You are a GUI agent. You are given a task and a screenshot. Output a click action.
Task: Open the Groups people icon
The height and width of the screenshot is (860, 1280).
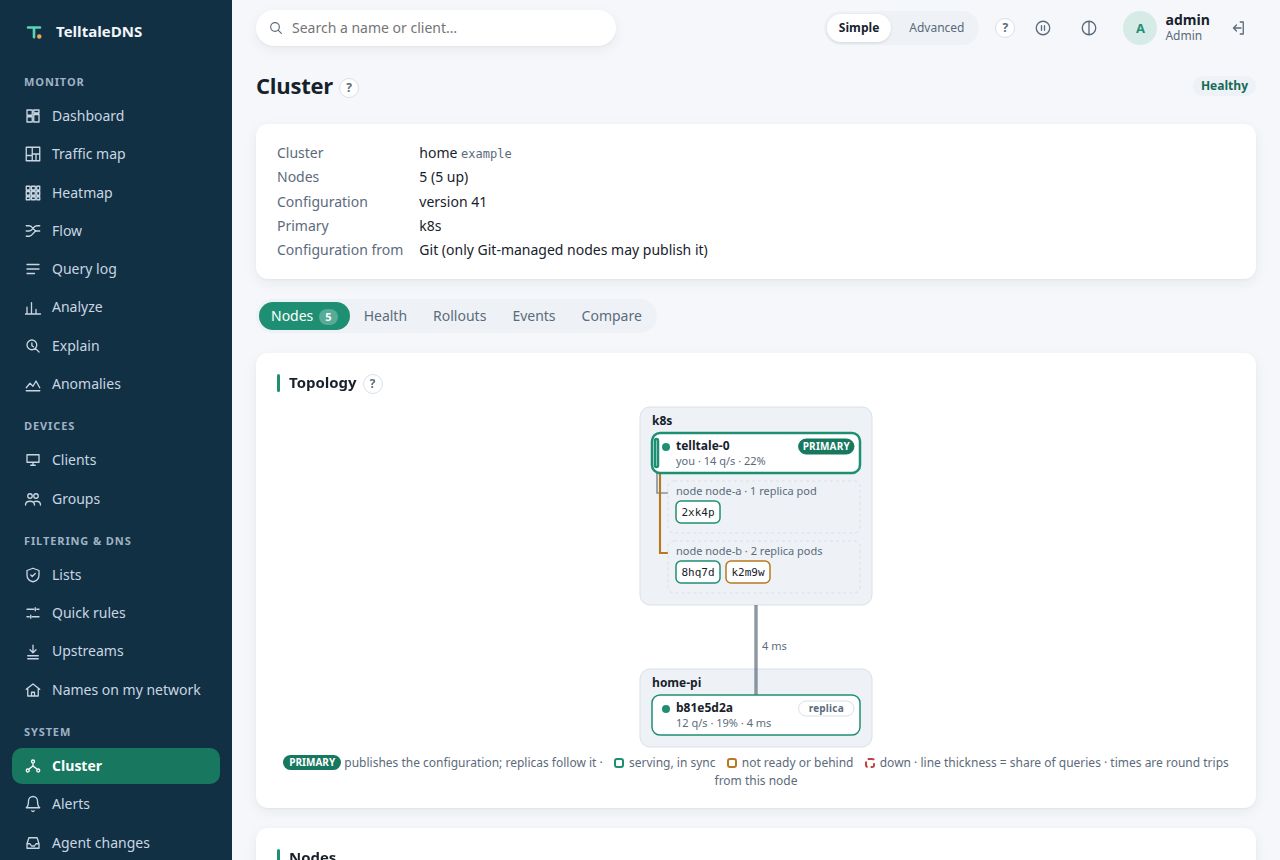[x=33, y=499]
